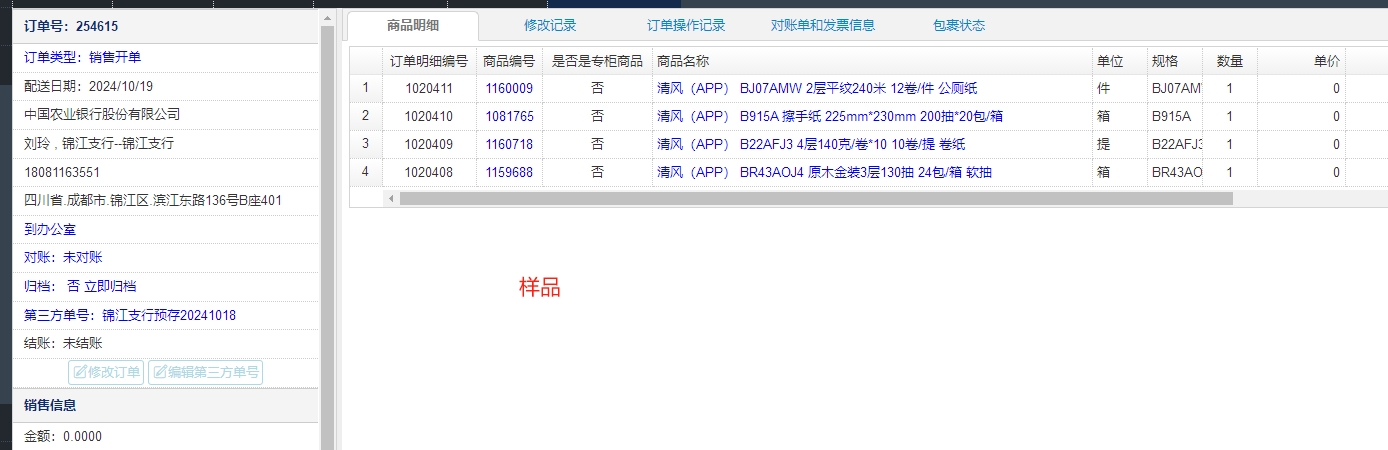Click the edit icon on 修改订单 button
This screenshot has width=1388, height=450.
tap(80, 373)
